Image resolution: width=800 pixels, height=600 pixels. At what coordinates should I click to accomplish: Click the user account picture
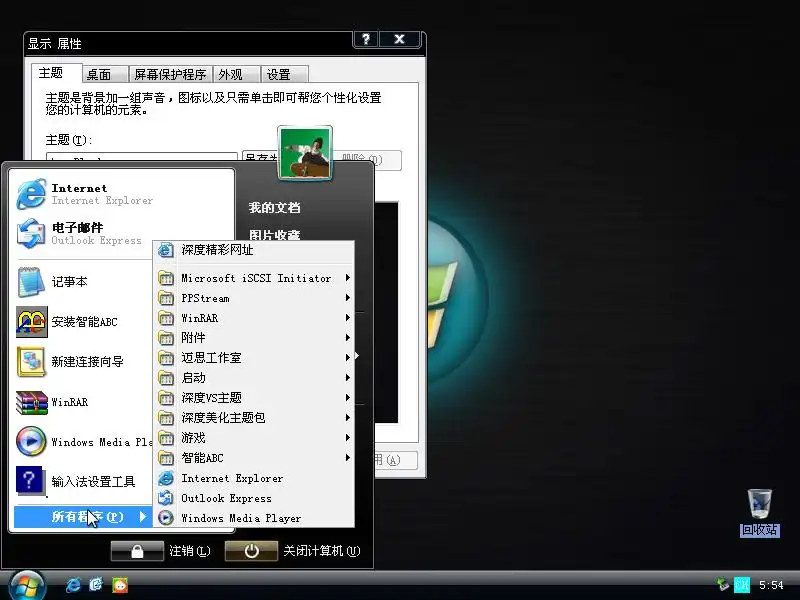pyautogui.click(x=305, y=153)
